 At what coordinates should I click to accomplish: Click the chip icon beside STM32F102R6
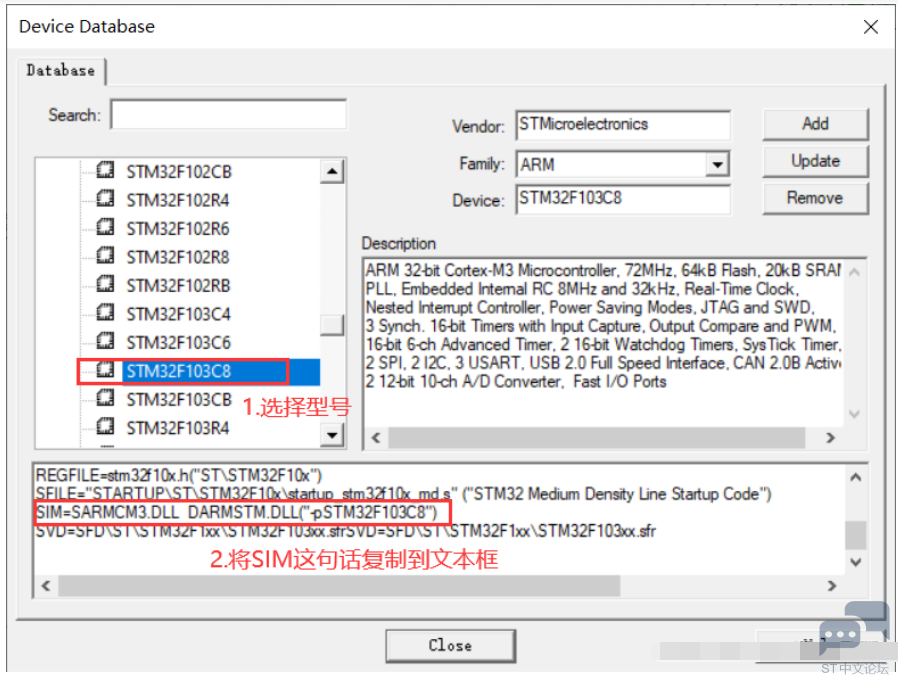[105, 227]
